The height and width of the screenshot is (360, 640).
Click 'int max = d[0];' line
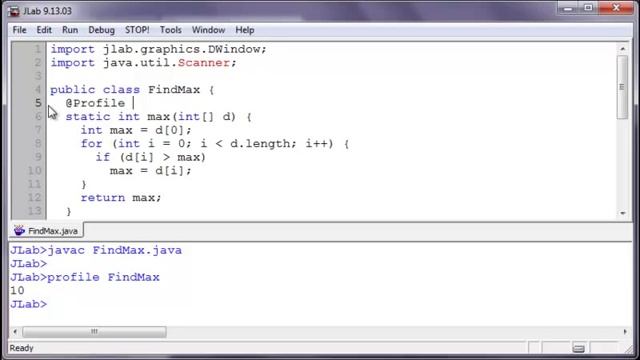coord(136,130)
